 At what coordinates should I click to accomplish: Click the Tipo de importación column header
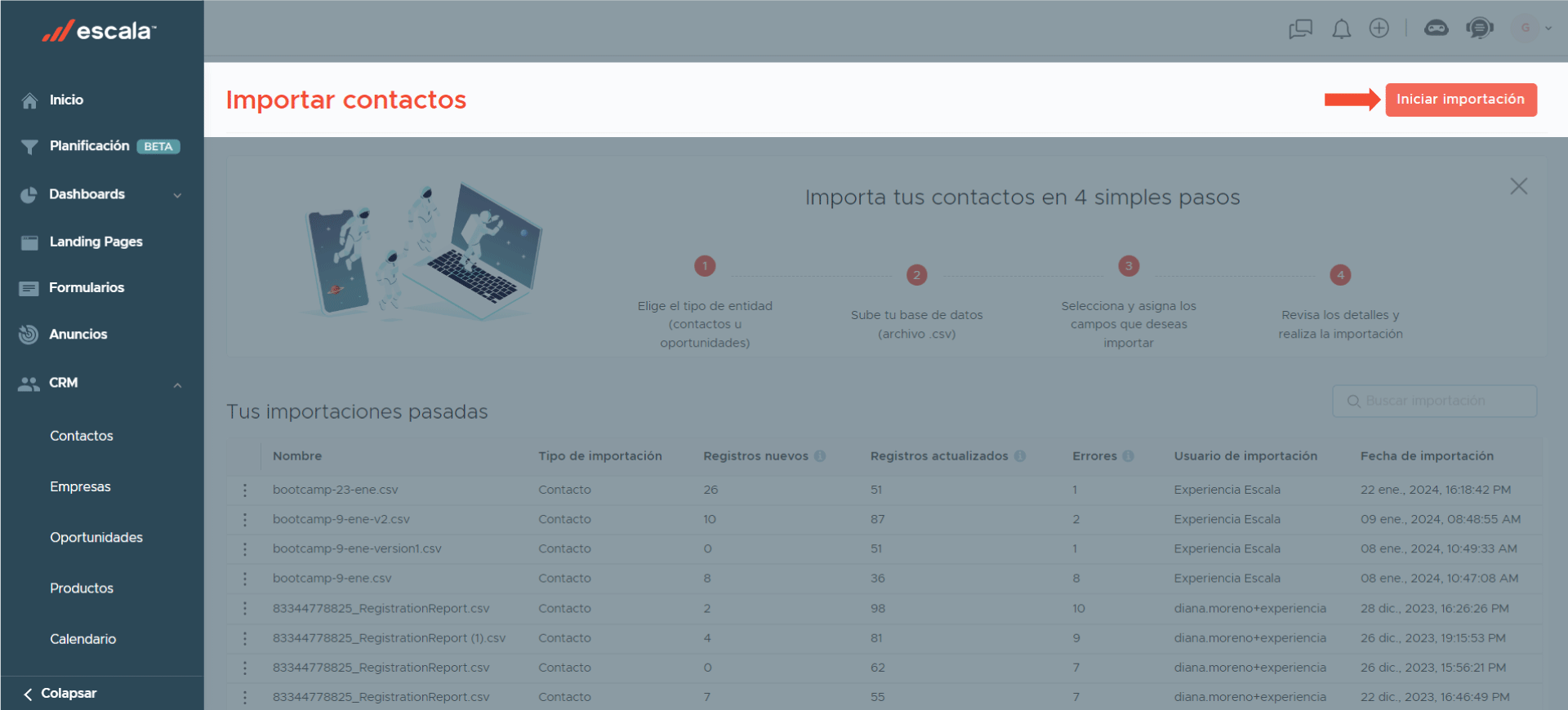[600, 456]
